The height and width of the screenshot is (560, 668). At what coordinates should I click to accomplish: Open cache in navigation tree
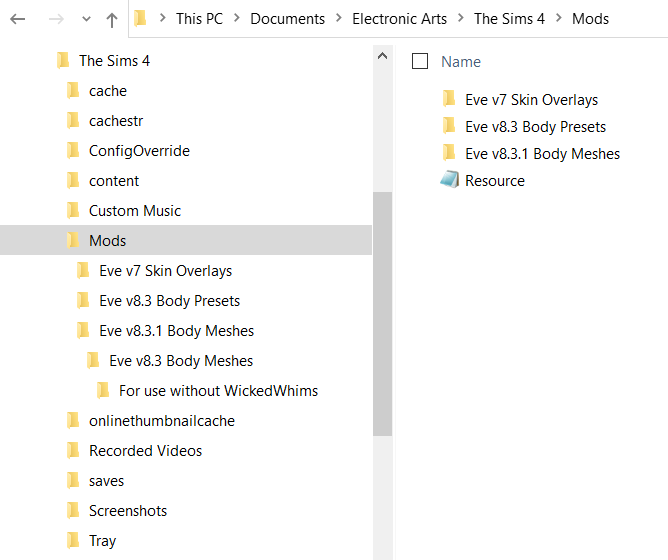point(108,91)
